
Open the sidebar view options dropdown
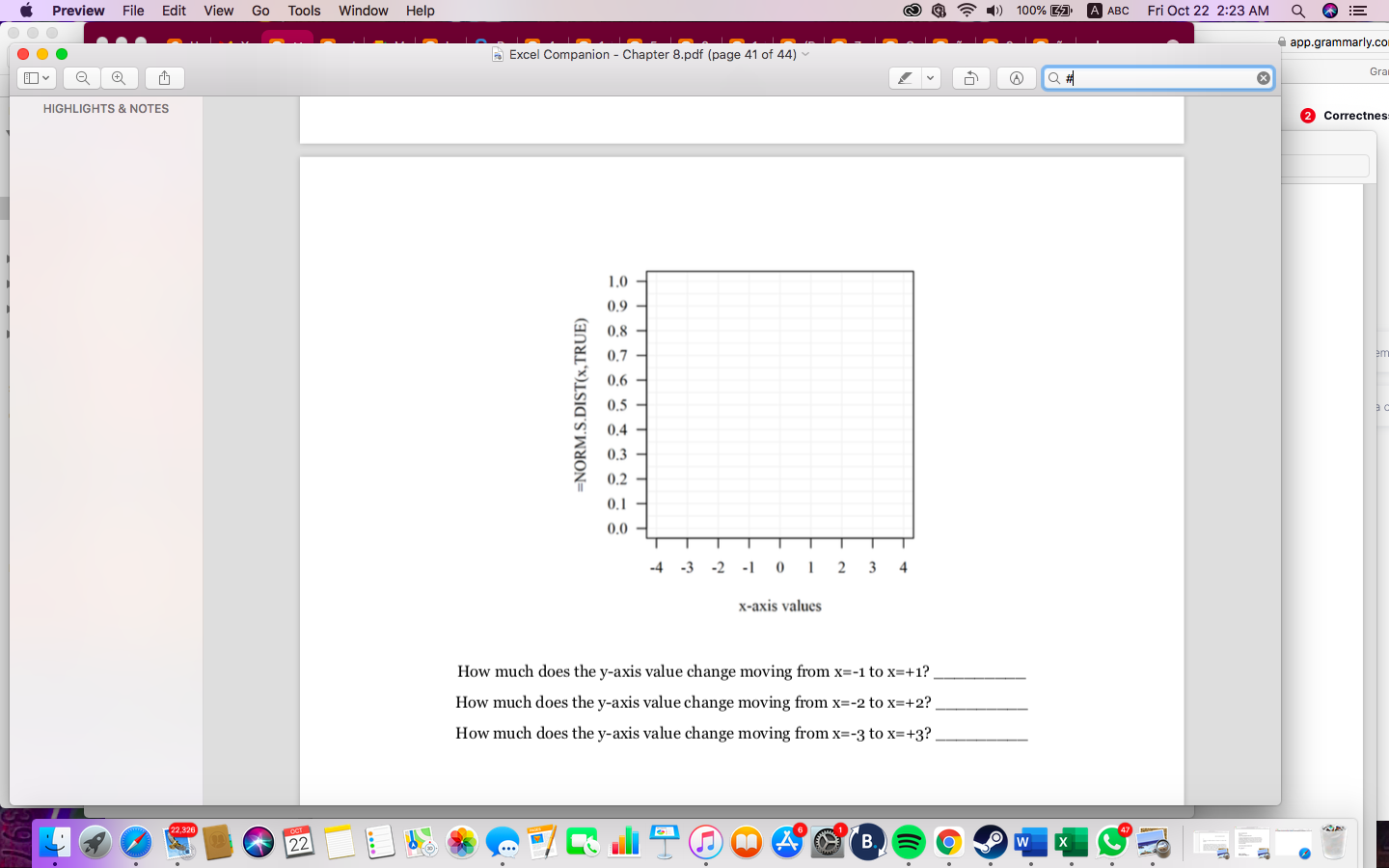click(36, 78)
